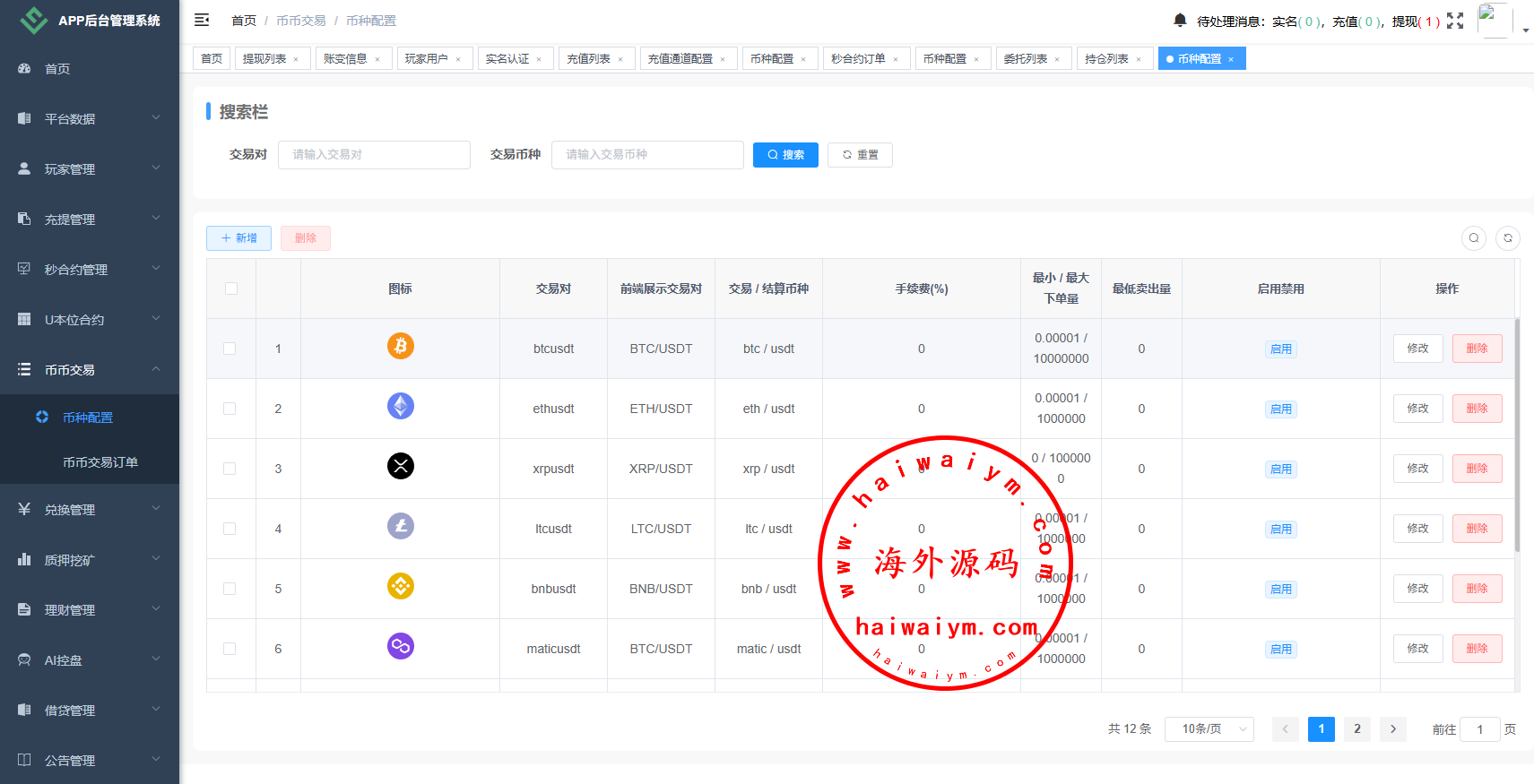Screen dimensions: 1534x784
Task: Open the notification bell icon
Action: [1180, 20]
